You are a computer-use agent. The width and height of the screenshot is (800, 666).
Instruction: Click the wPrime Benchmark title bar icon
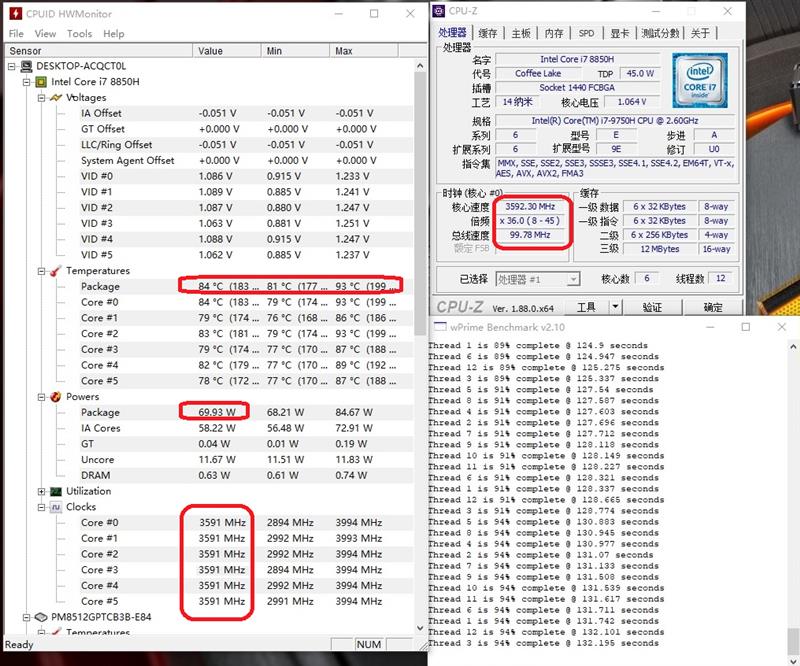coord(440,327)
